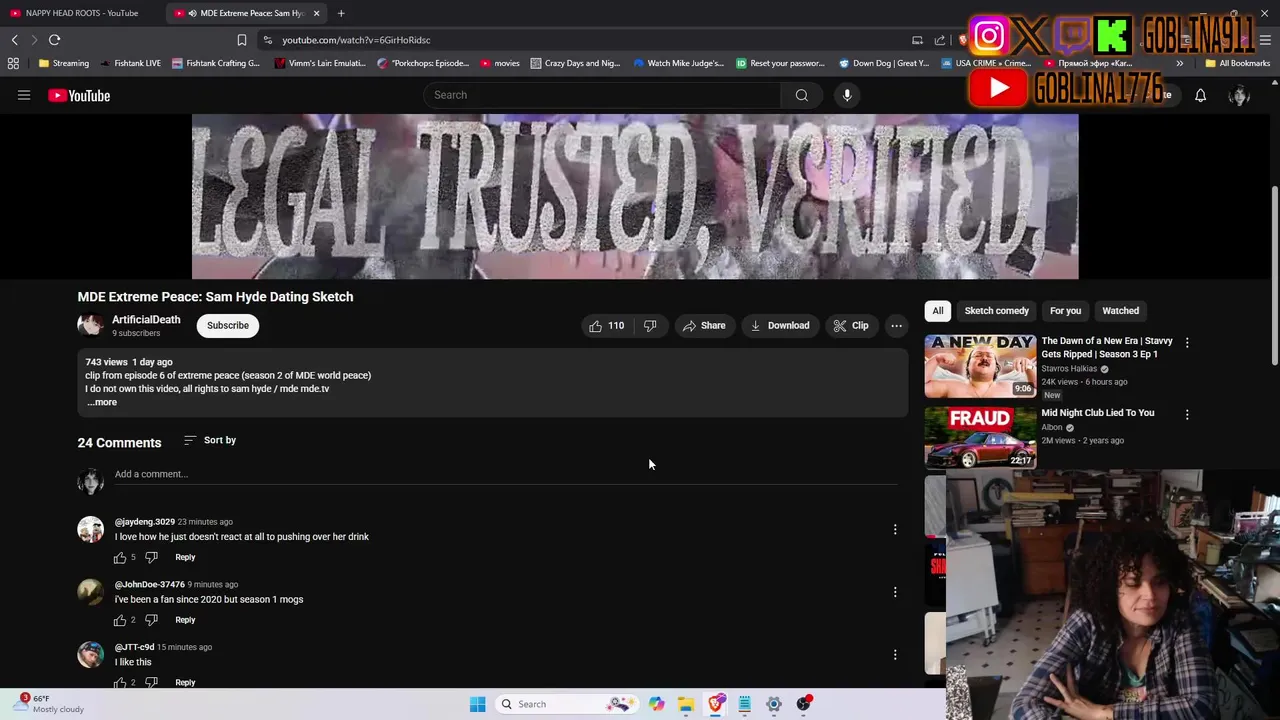The image size is (1280, 720).
Task: Open OBS Studio from the taskbar
Action: click(x=803, y=704)
